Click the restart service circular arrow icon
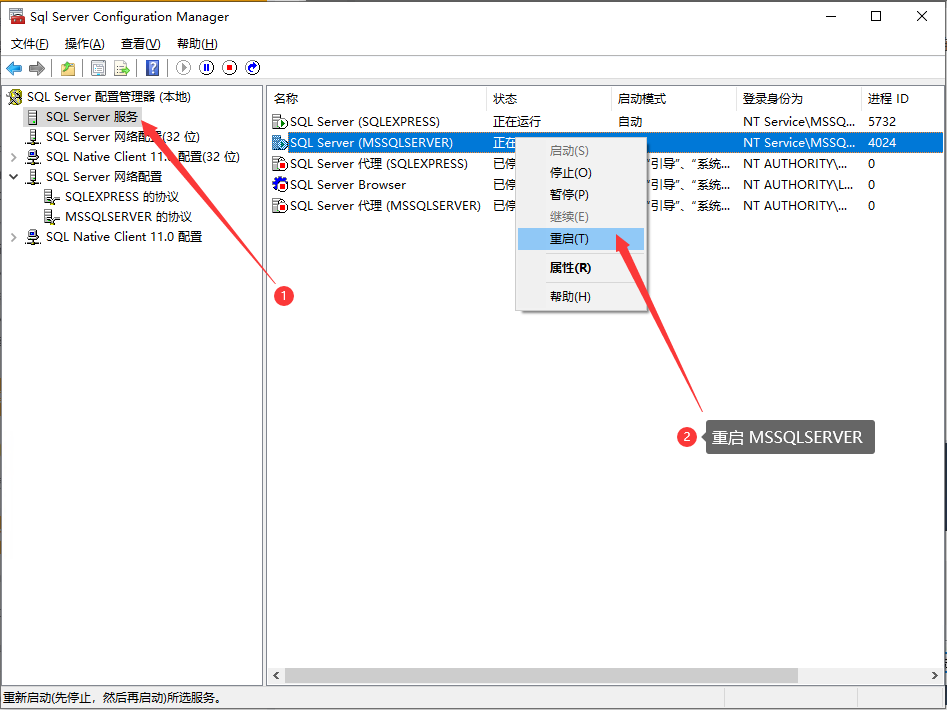Screen dimensions: 947x710 (253, 67)
